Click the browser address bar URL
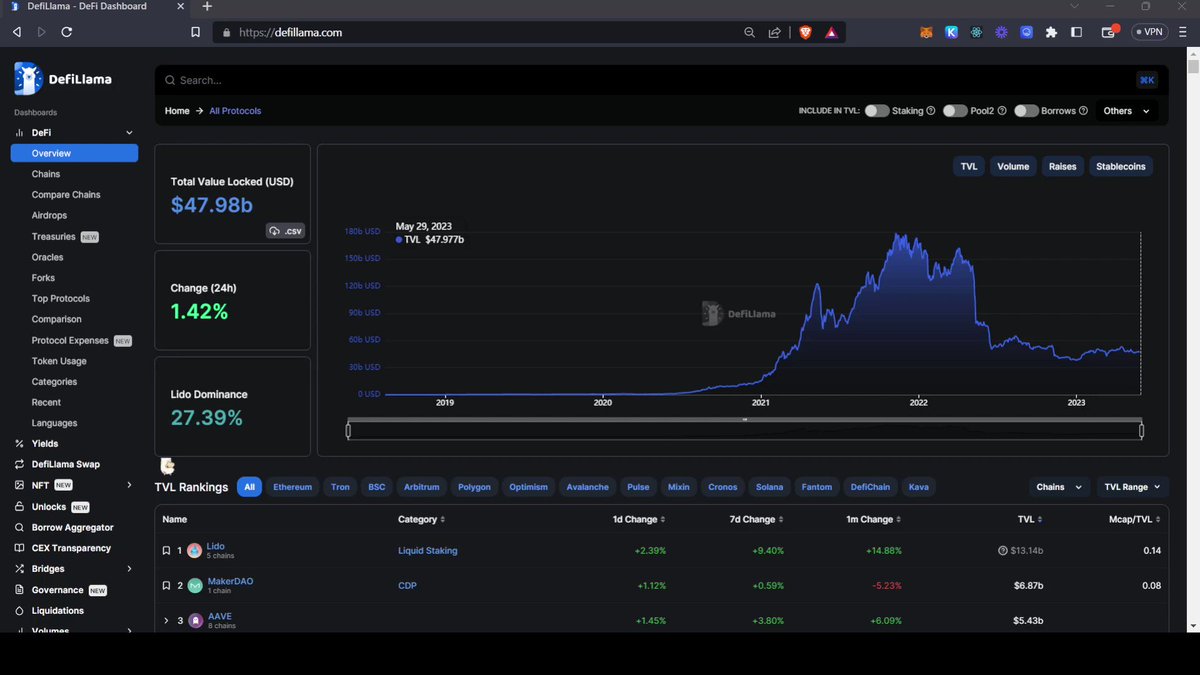The image size is (1200, 675). [291, 32]
